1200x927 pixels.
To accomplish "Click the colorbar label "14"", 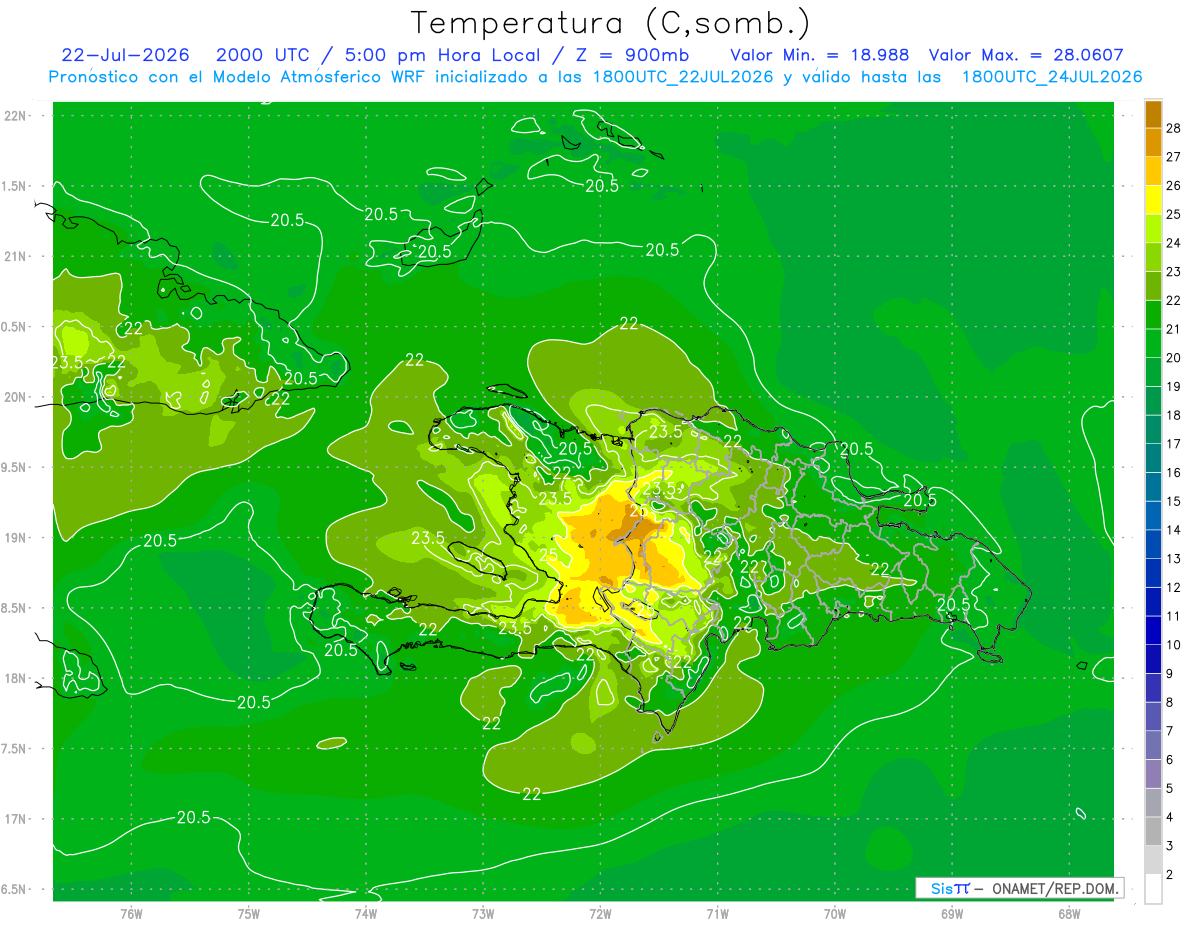I will click(1174, 530).
